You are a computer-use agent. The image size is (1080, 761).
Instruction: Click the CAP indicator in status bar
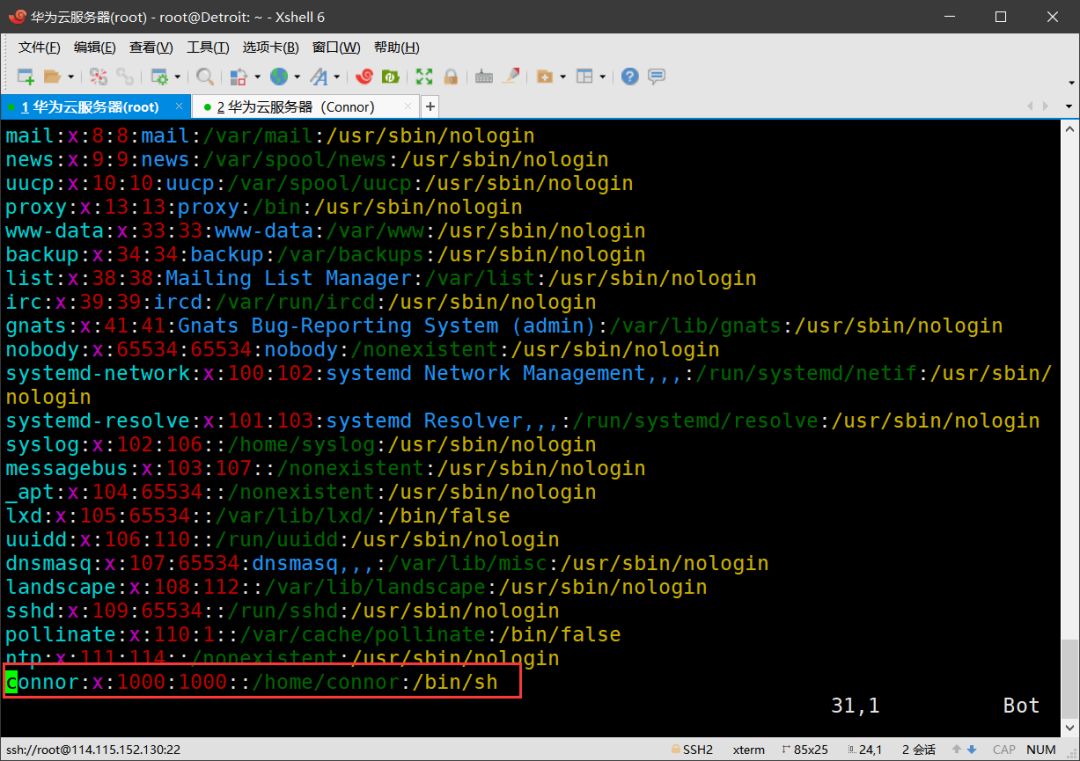pos(1004,749)
